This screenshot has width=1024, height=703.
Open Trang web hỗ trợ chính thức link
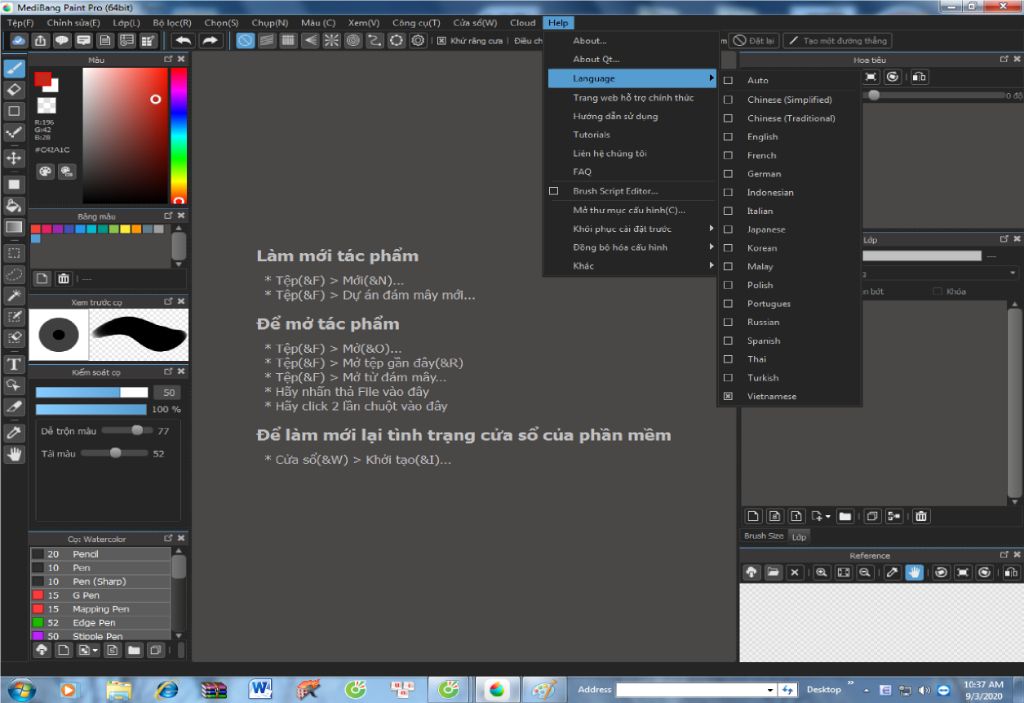633,97
